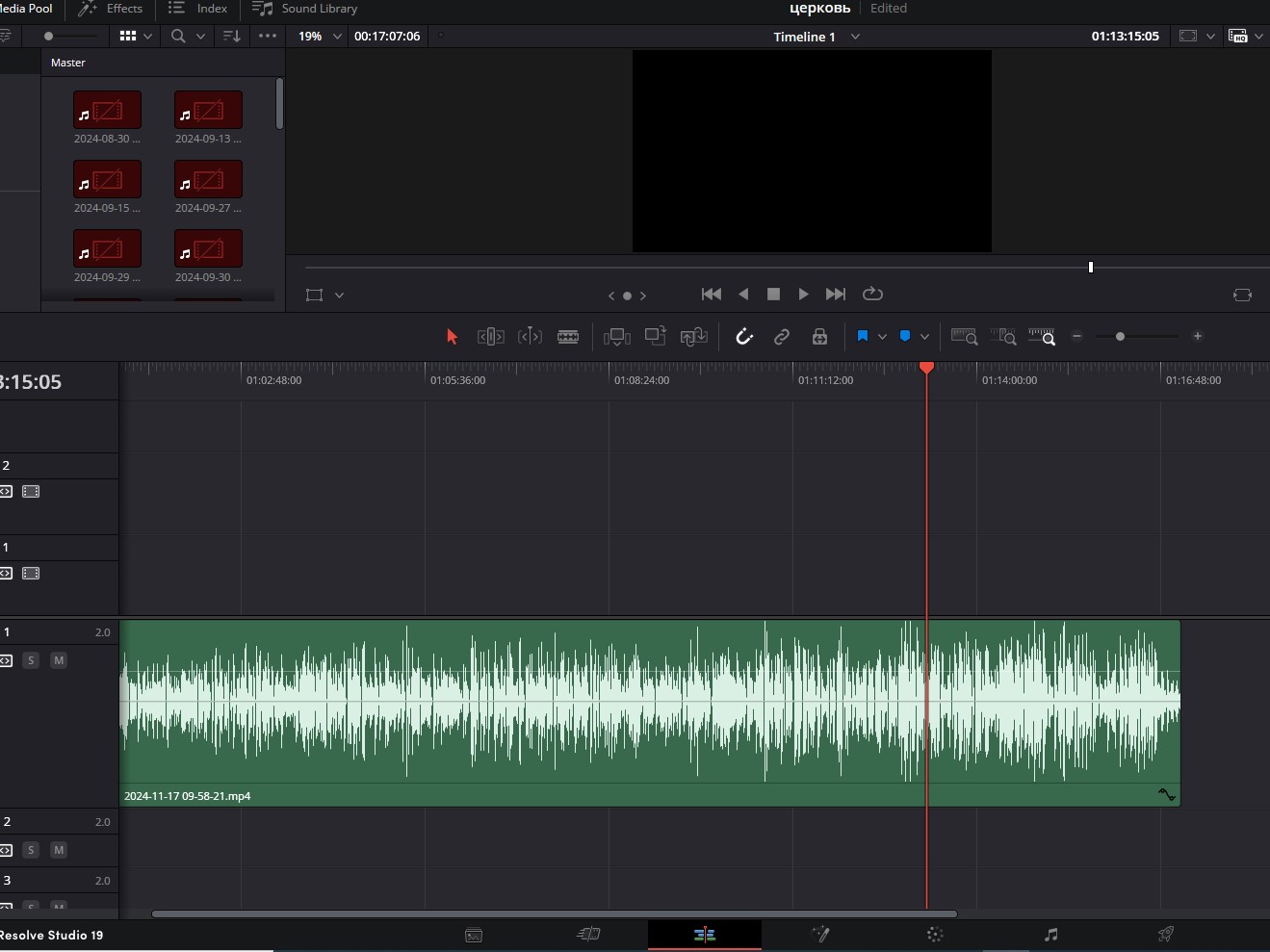1270x952 pixels.
Task: Click the red timeline playhead marker
Action: [926, 368]
